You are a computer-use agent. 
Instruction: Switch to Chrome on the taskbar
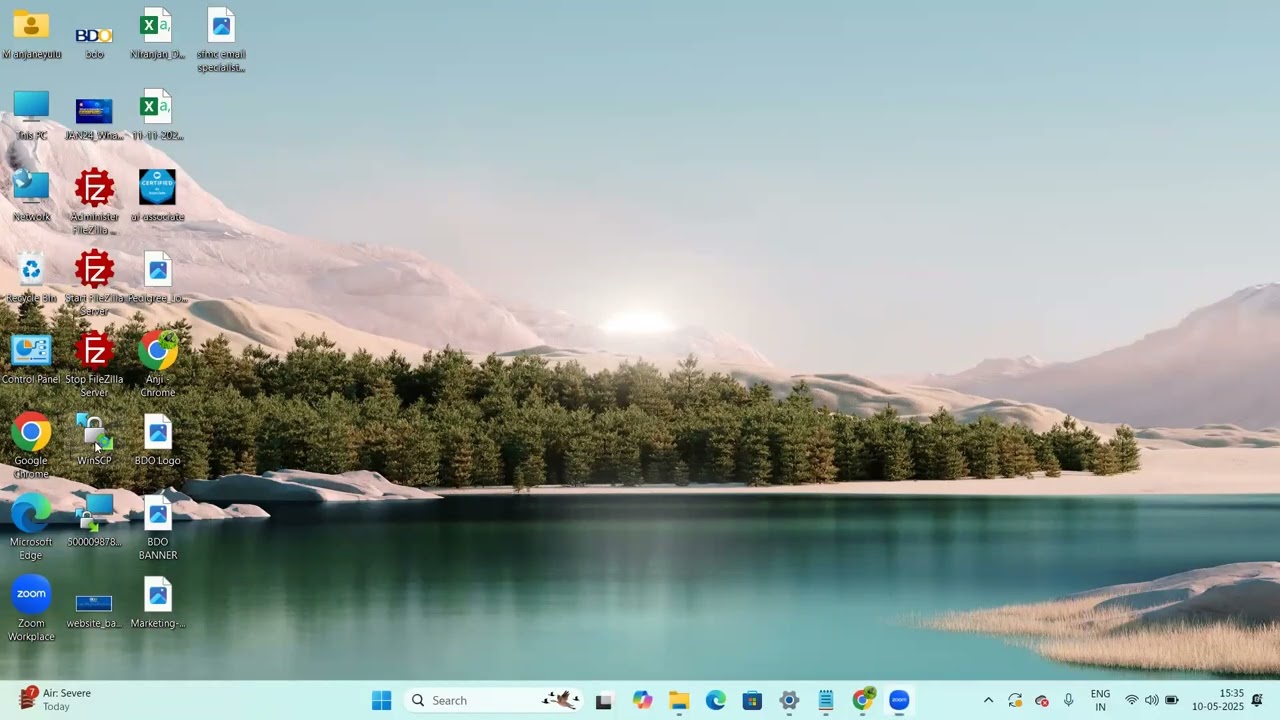(862, 700)
